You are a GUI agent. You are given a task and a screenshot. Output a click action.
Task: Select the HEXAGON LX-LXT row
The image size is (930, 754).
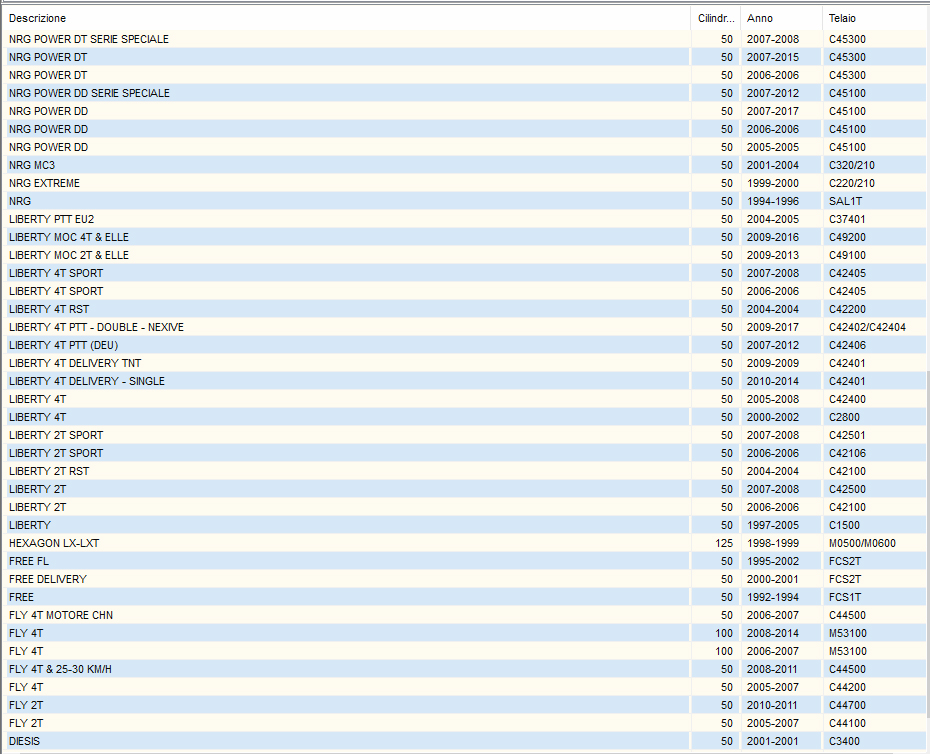(x=464, y=543)
